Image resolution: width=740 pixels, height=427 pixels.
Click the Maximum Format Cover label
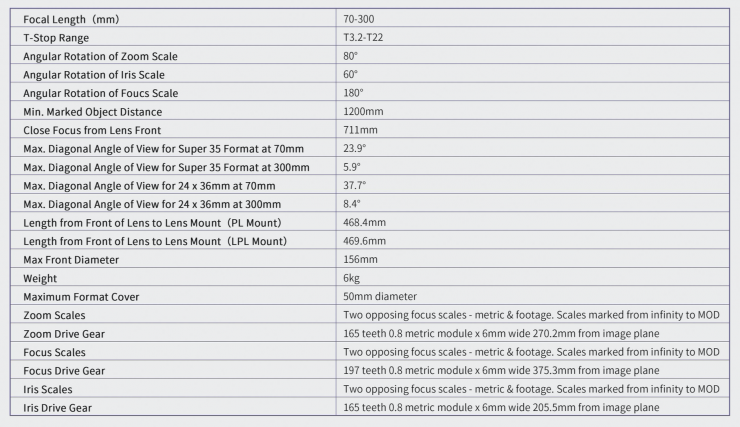click(x=80, y=296)
